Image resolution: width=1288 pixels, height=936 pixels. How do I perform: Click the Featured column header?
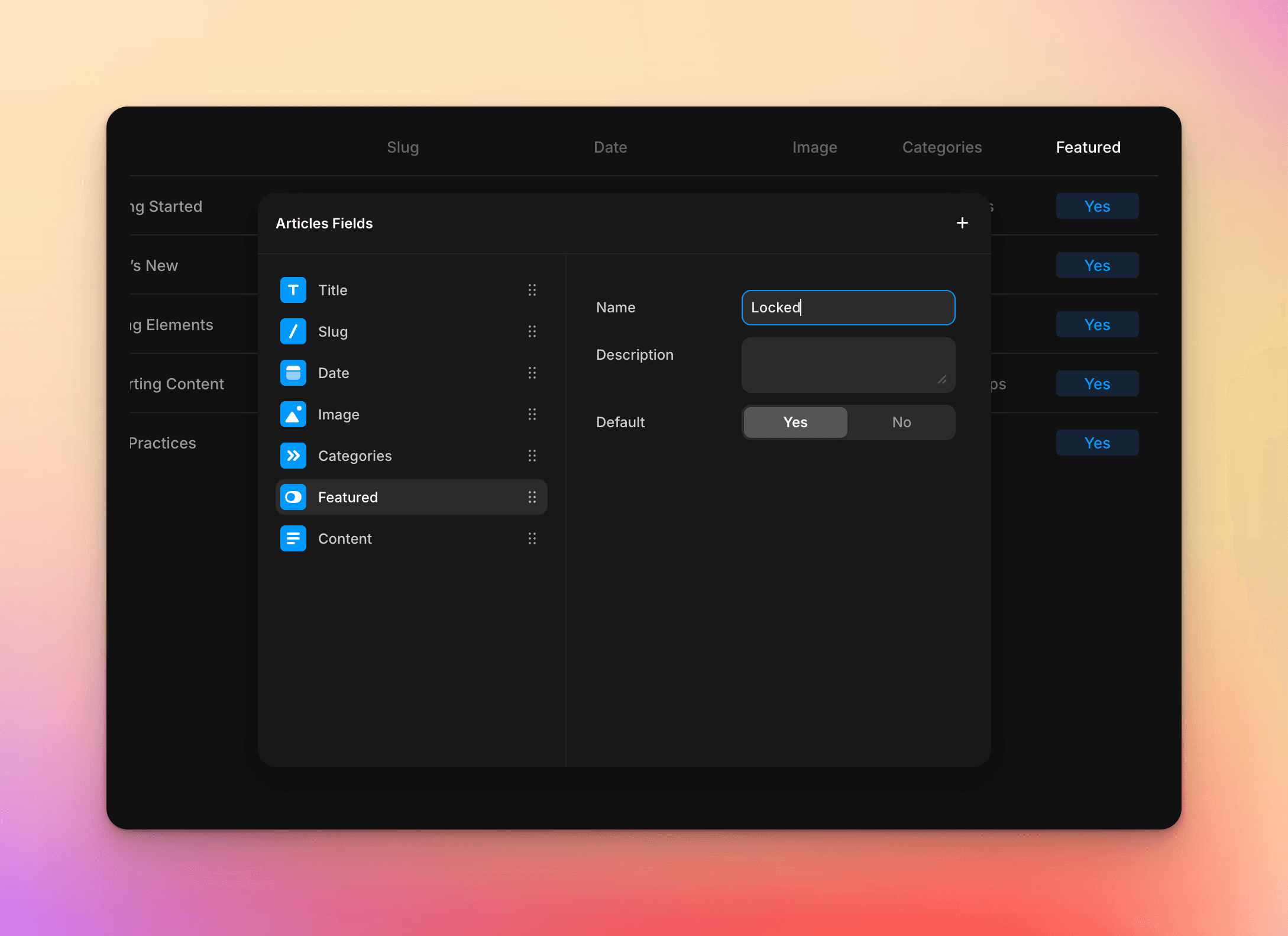click(1088, 147)
